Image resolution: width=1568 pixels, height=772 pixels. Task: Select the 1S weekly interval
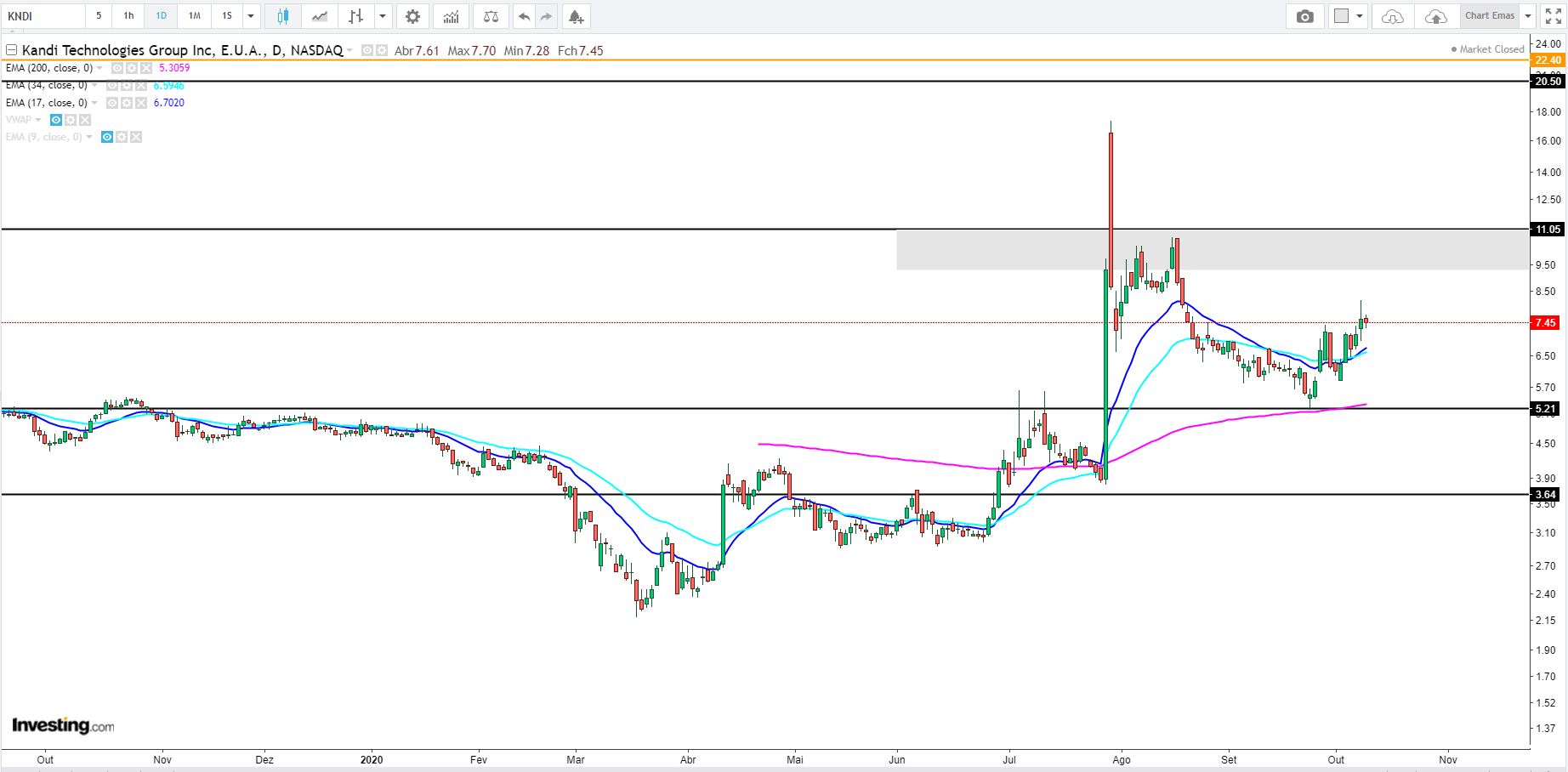click(227, 16)
